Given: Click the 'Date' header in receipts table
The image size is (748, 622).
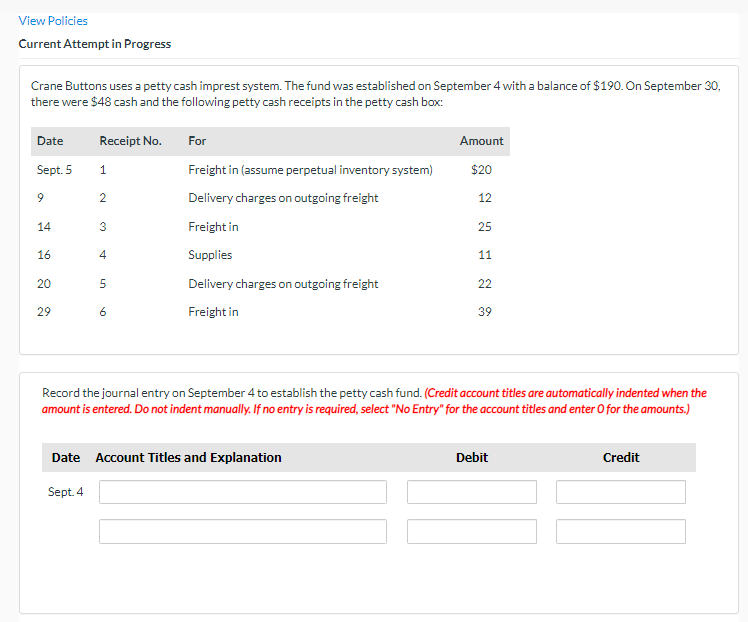Looking at the screenshot, I should coord(50,141).
